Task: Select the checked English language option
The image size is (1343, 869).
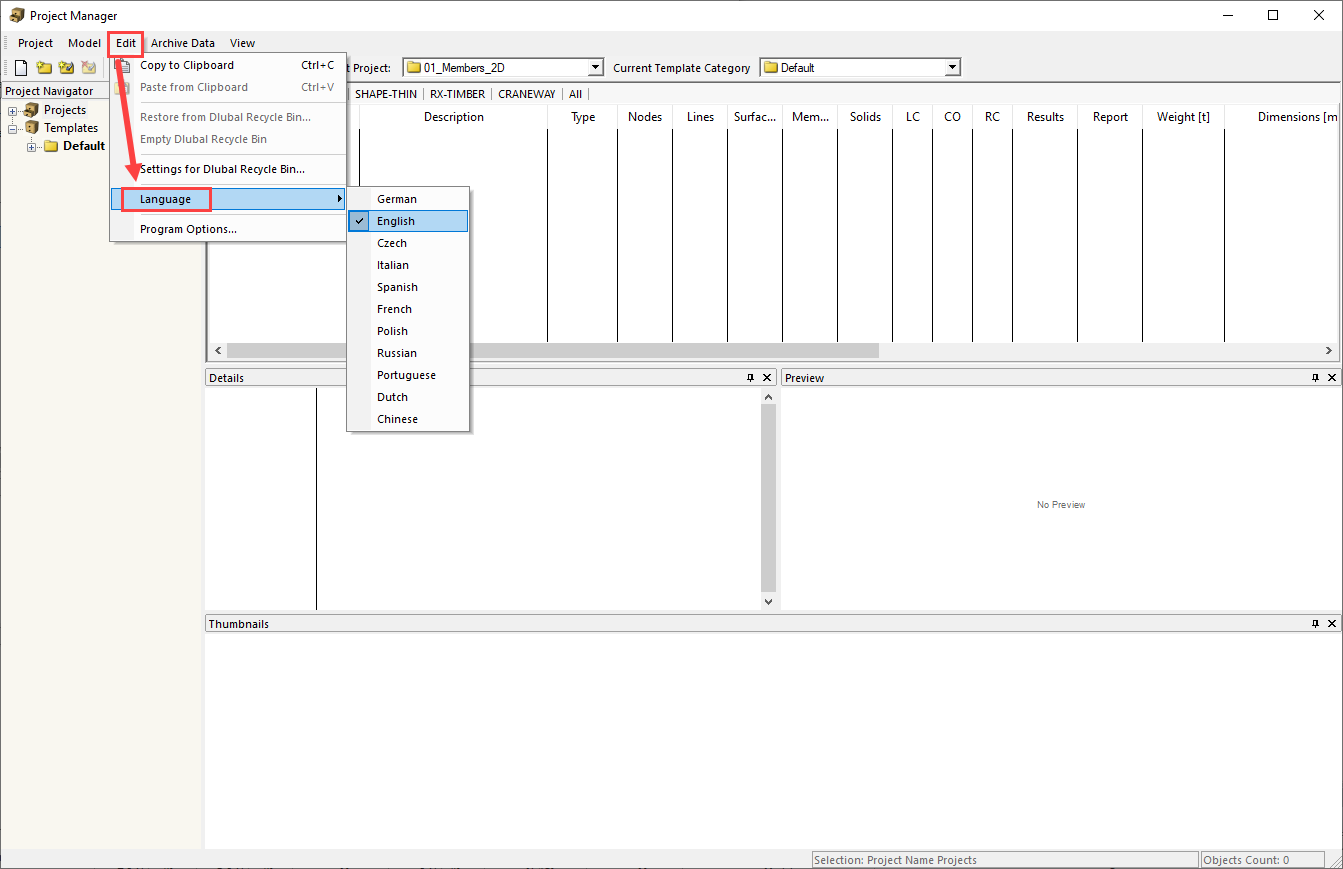Action: [408, 221]
